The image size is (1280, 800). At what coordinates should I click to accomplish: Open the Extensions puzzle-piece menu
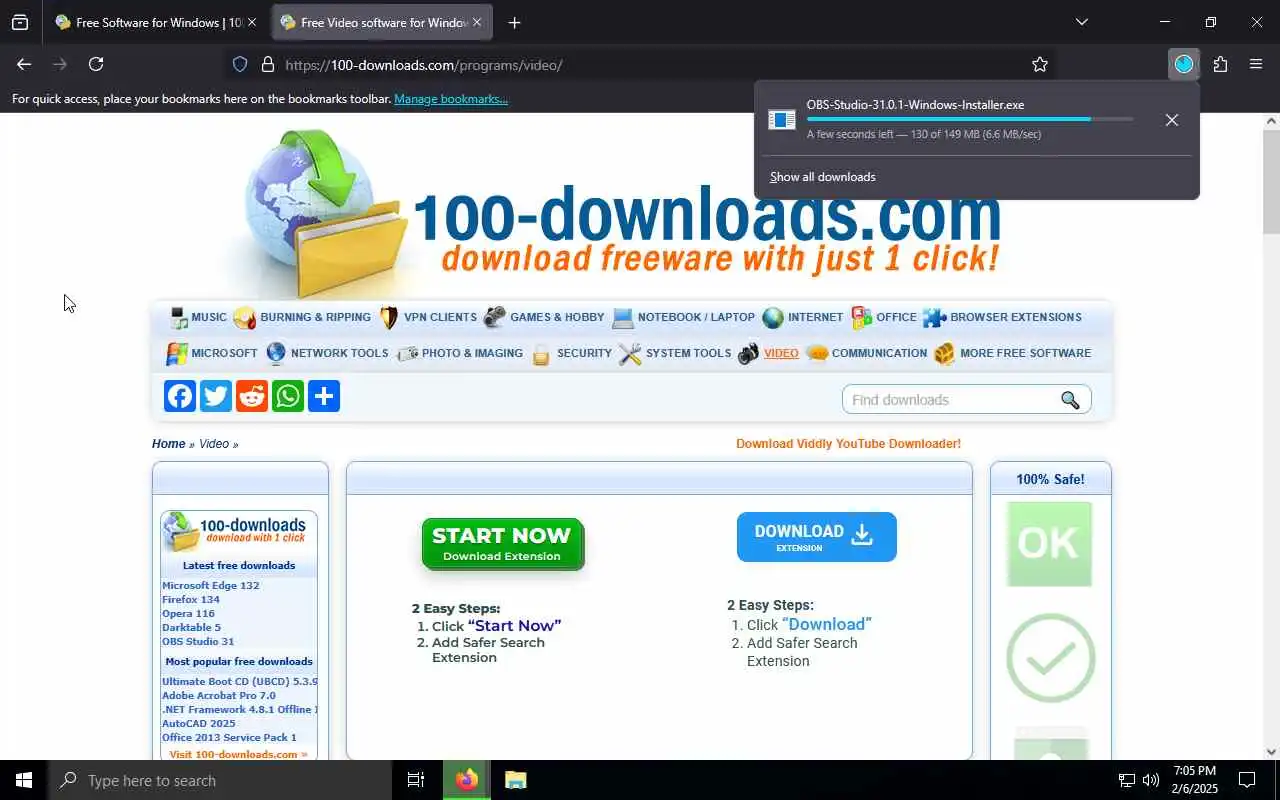point(1220,64)
